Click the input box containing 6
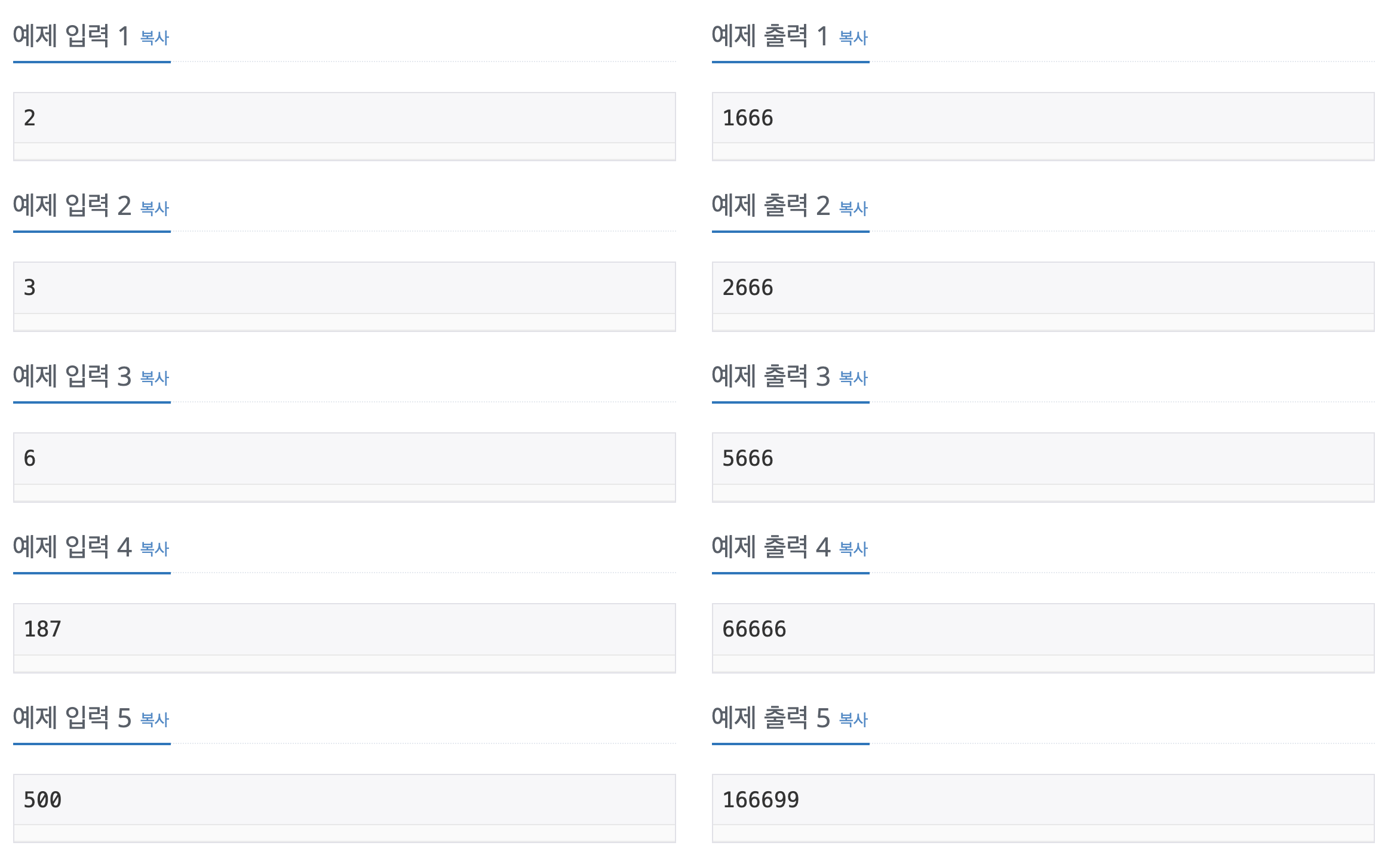Image resolution: width=1400 pixels, height=867 pixels. (344, 459)
